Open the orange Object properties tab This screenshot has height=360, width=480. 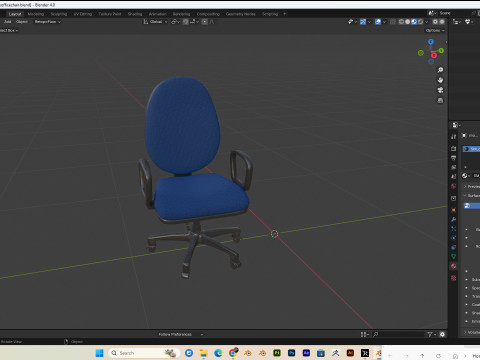[x=453, y=210]
